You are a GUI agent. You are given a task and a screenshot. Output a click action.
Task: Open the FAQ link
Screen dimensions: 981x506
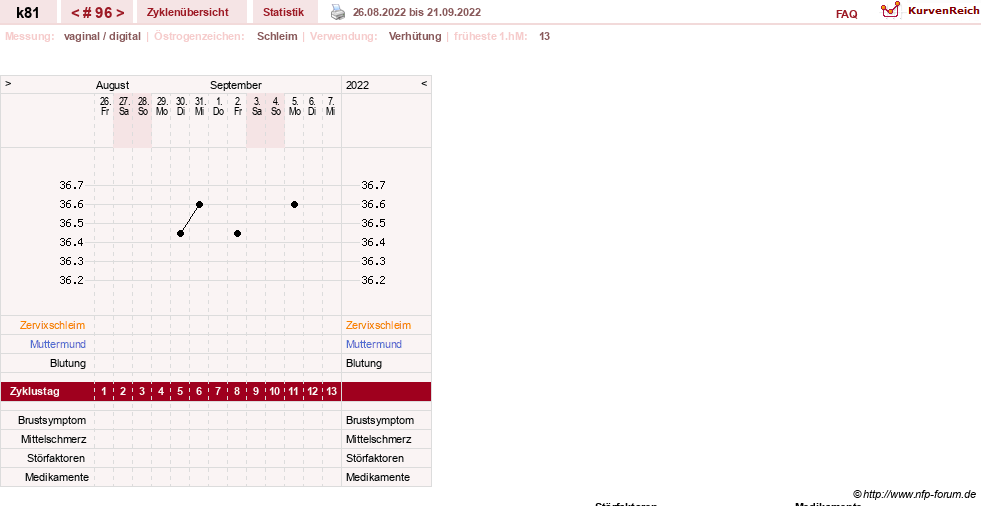click(x=846, y=14)
